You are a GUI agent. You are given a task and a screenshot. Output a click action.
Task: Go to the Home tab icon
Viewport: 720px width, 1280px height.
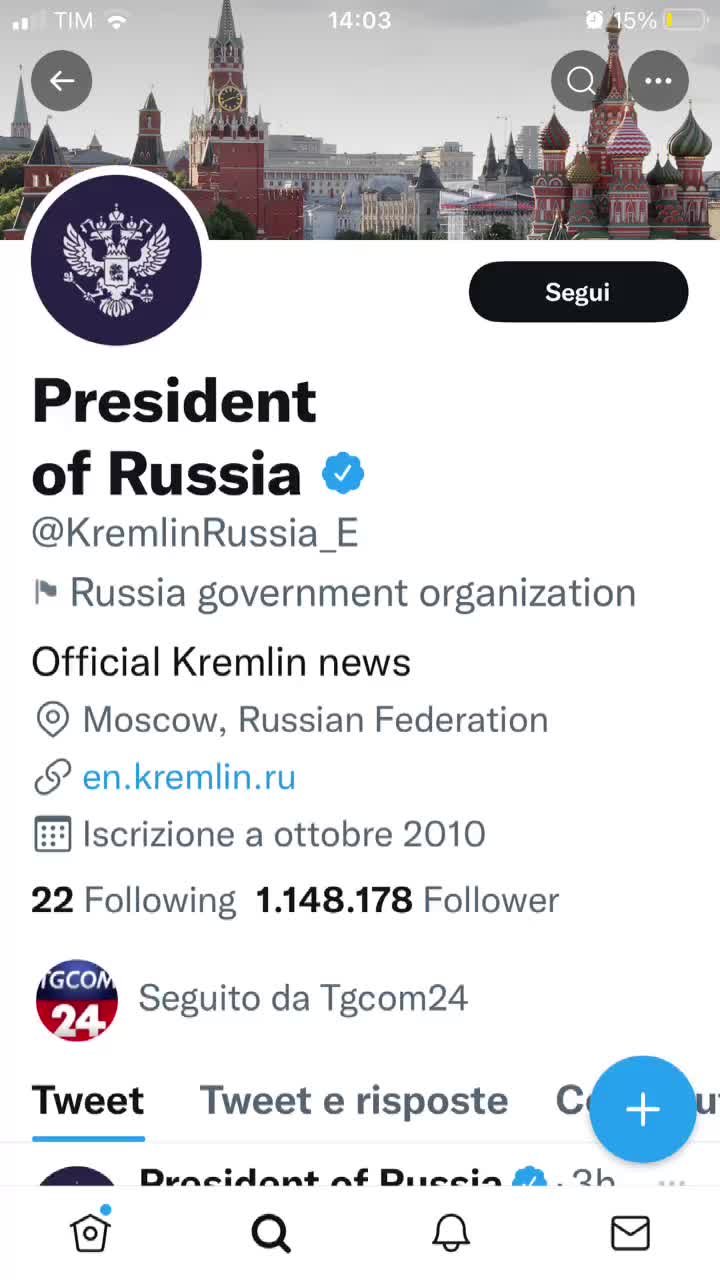pyautogui.click(x=90, y=1233)
